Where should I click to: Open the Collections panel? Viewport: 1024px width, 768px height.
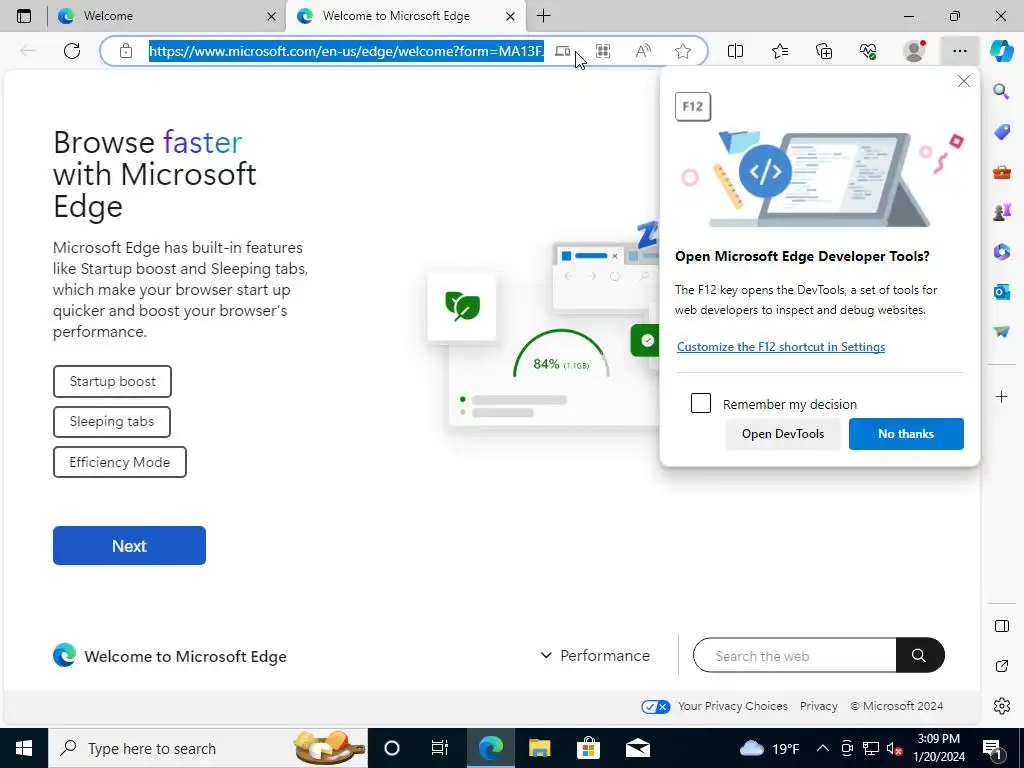tap(824, 51)
